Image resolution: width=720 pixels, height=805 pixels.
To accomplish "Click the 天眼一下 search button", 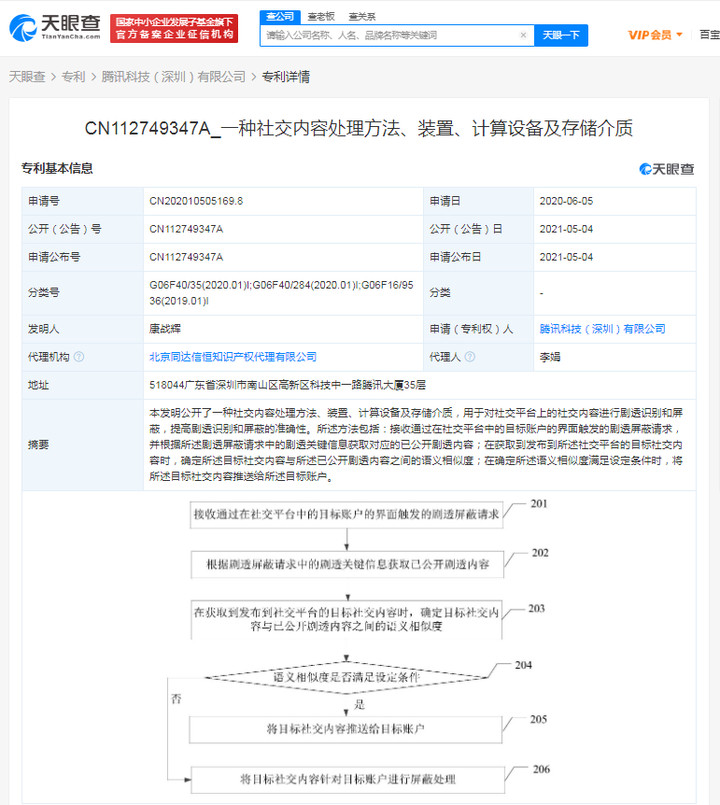I will click(x=561, y=35).
